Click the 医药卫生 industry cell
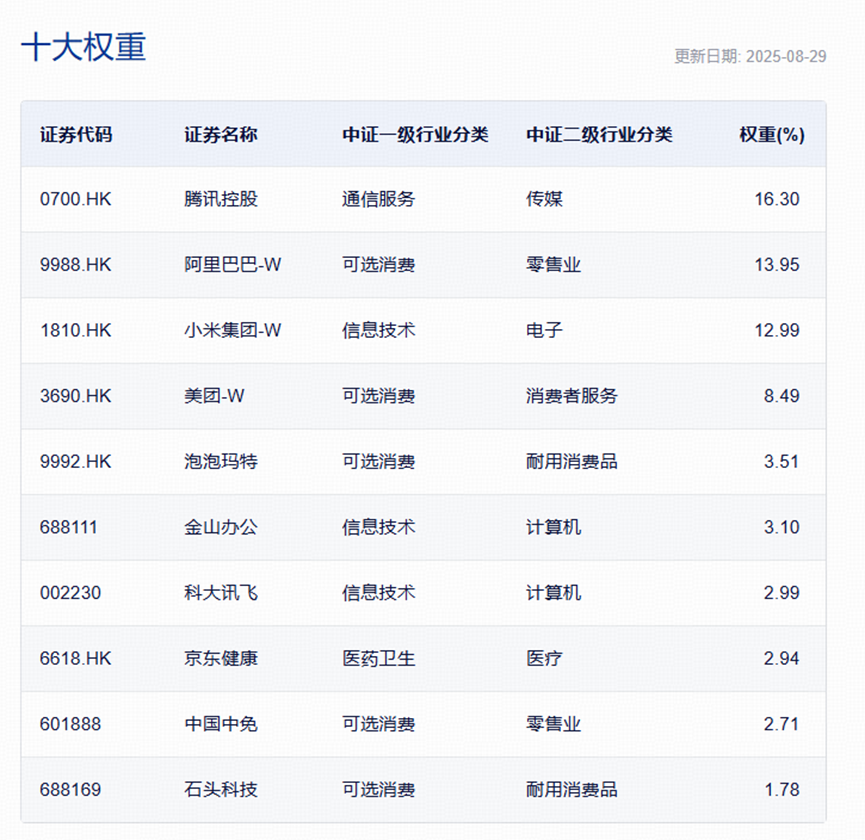Screen dimensions: 865x840 click(x=378, y=659)
